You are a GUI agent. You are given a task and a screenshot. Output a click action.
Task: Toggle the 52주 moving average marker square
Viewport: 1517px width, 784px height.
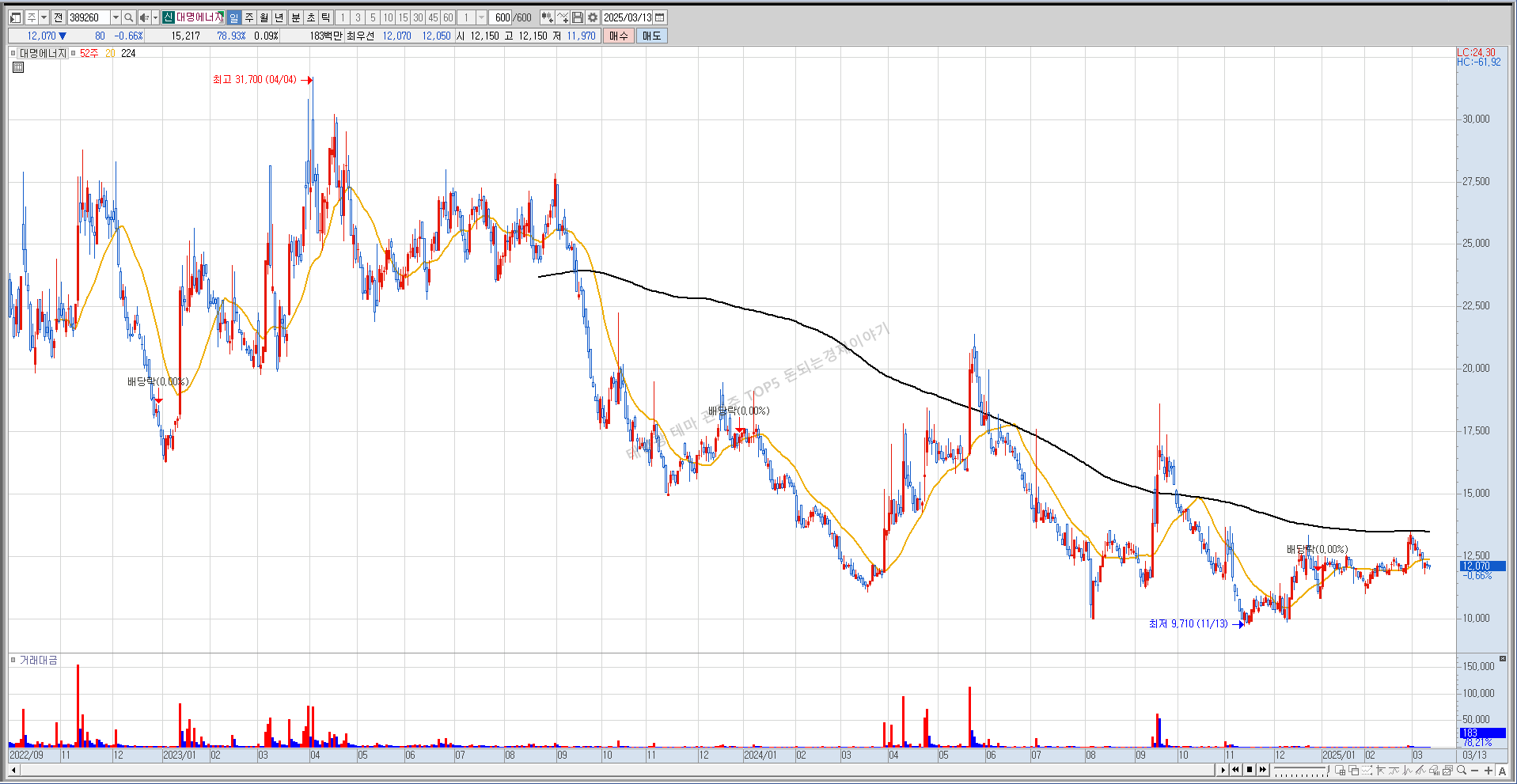[74, 53]
